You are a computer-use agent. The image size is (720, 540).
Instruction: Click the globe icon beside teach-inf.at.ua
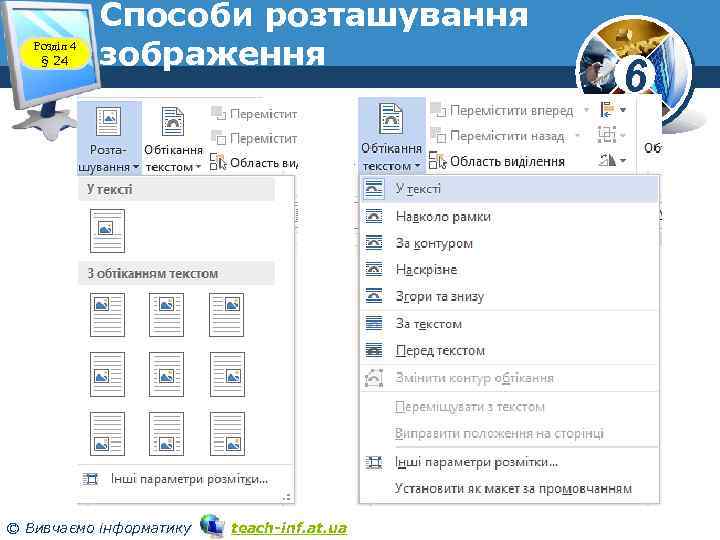(x=212, y=526)
